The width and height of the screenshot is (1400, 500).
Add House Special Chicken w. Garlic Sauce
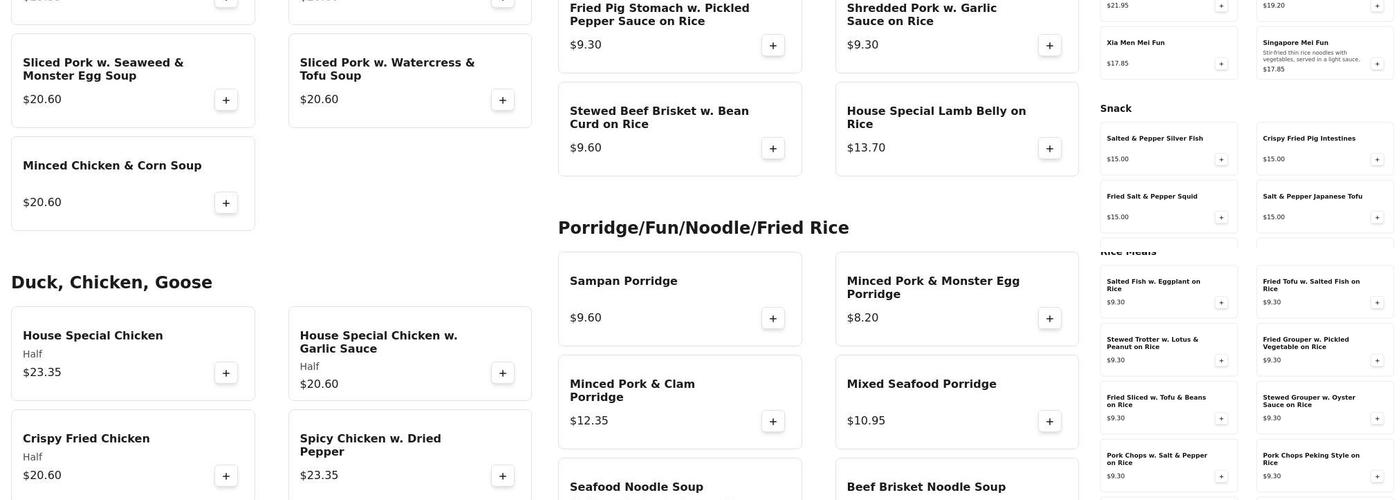(x=503, y=373)
